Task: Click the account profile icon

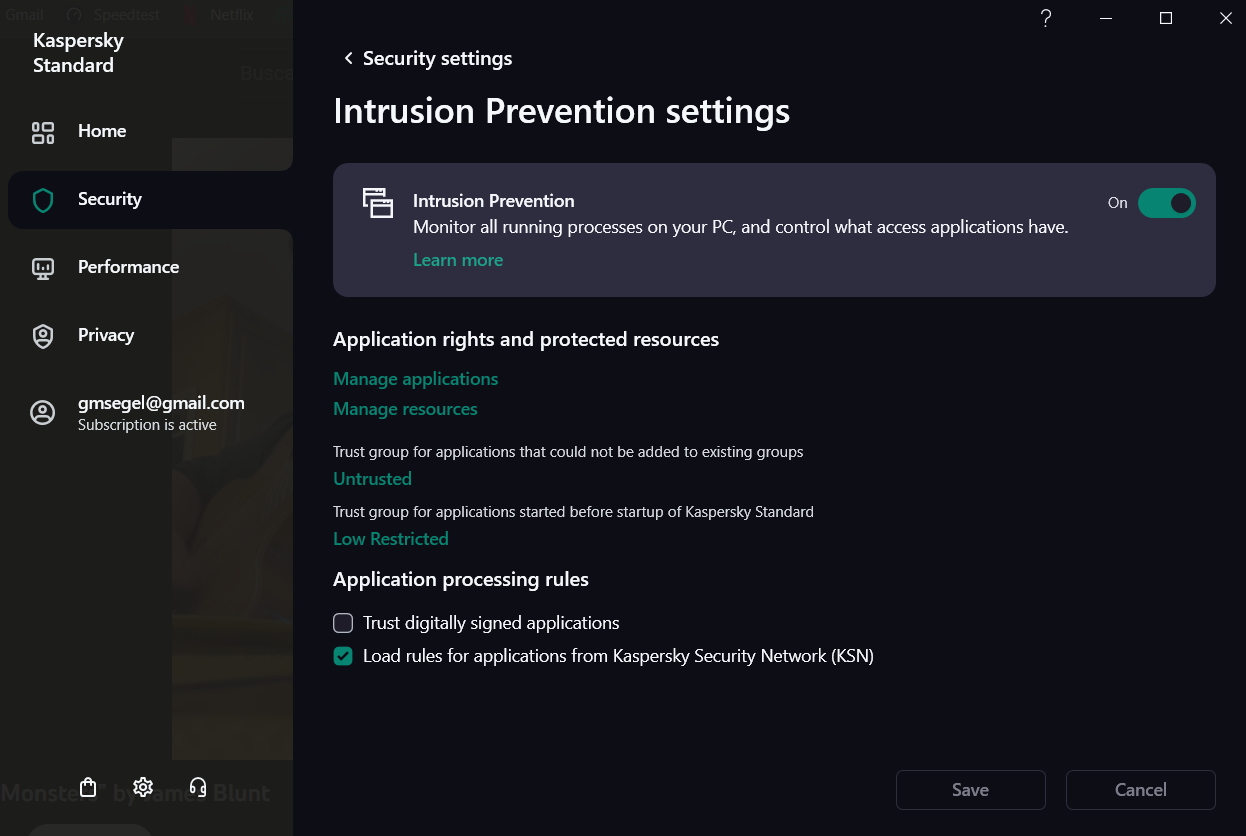Action: coord(43,413)
